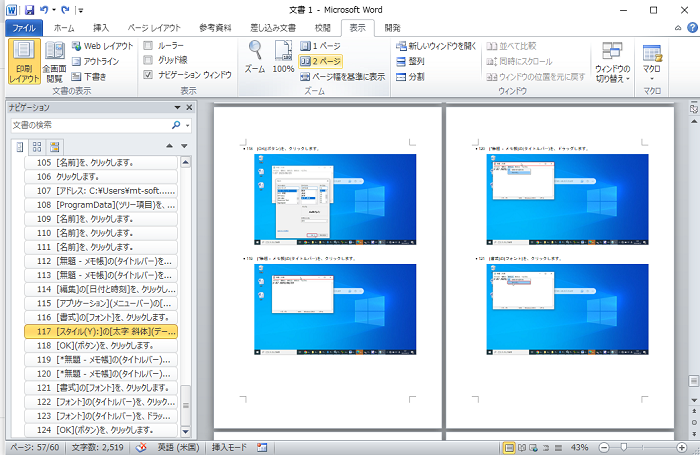The height and width of the screenshot is (455, 700).
Task: Open ウィンドウの切り替え dropdown
Action: point(612,63)
